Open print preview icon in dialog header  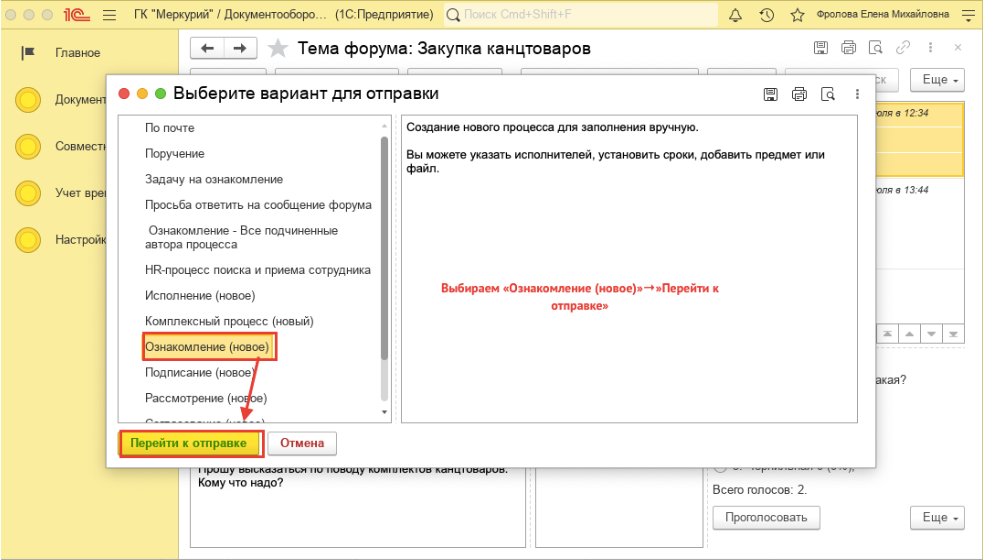click(x=827, y=94)
